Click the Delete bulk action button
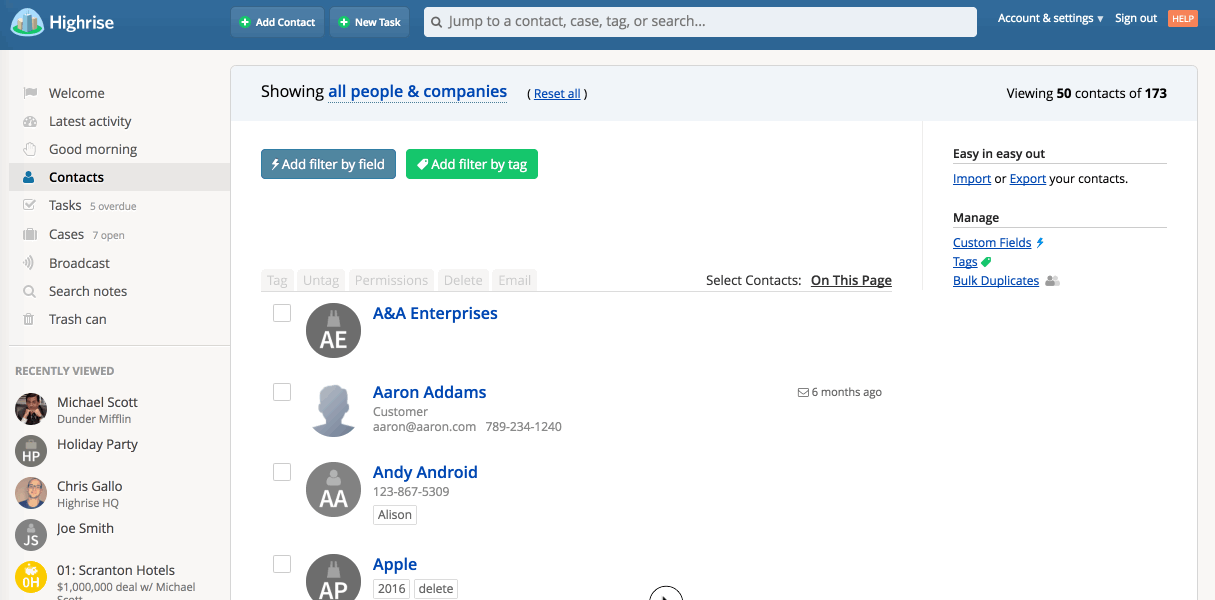Viewport: 1215px width, 600px height. pos(463,280)
